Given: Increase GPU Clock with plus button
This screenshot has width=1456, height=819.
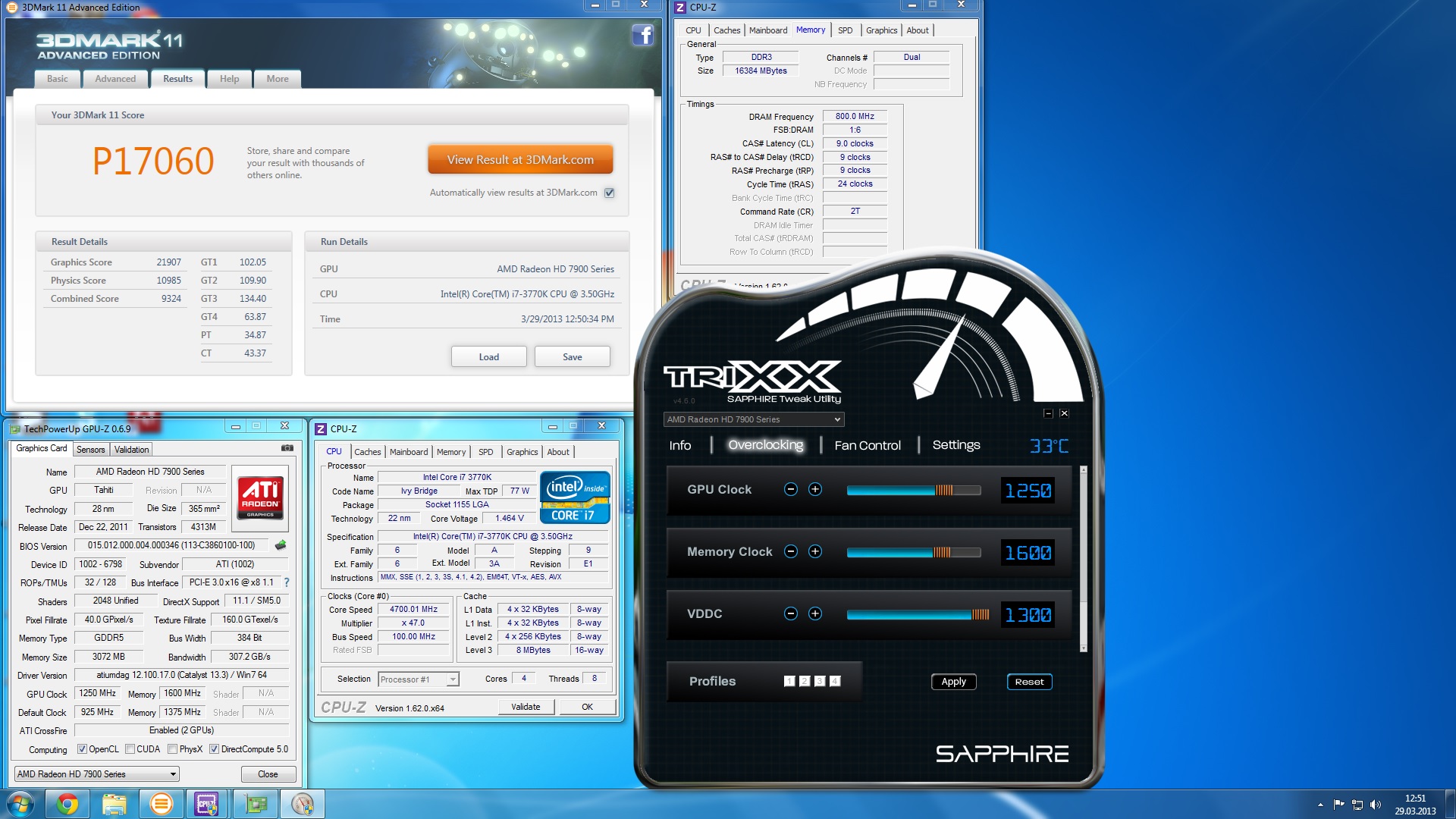Looking at the screenshot, I should point(815,489).
